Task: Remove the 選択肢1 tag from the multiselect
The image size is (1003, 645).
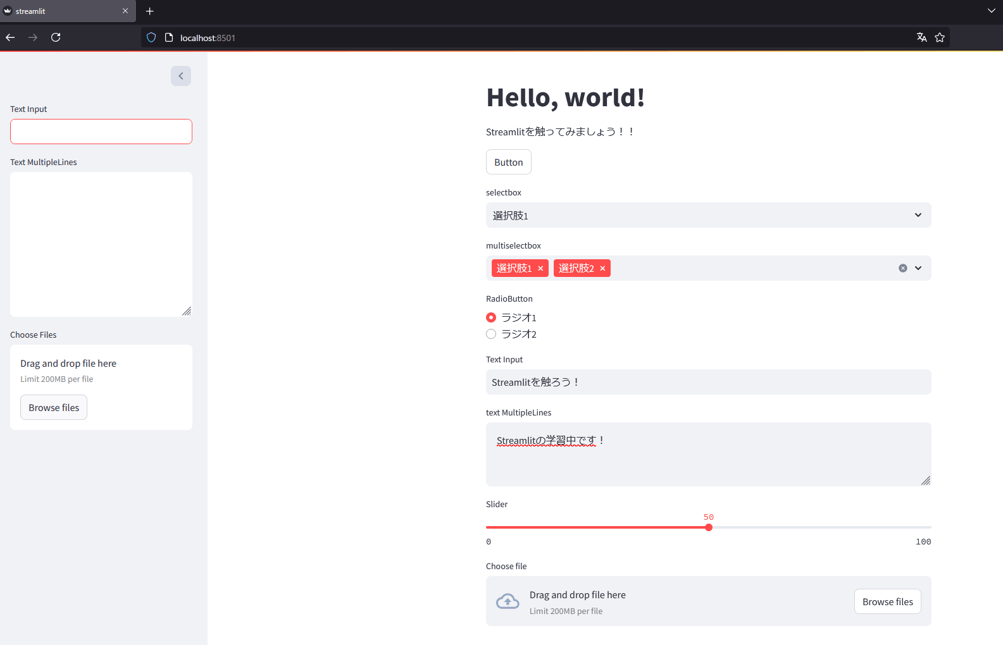Action: [541, 268]
